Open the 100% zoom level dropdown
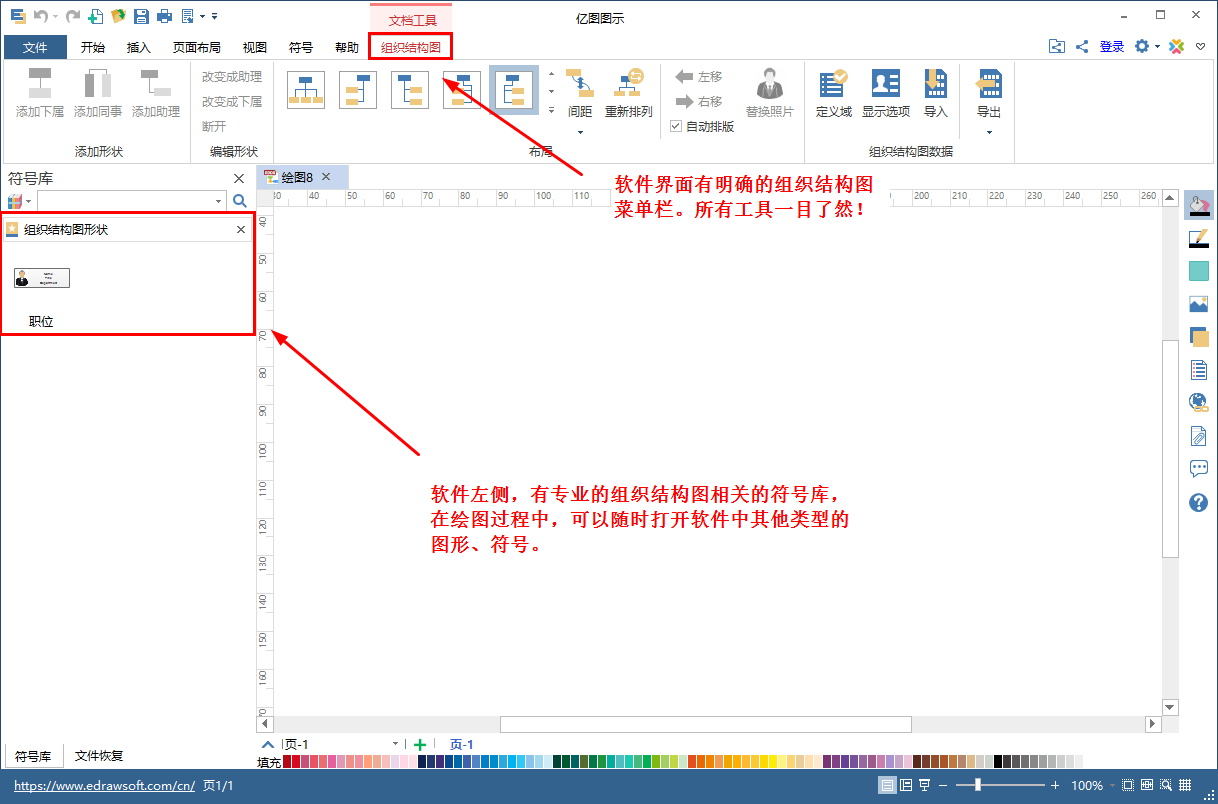This screenshot has height=804, width=1218. [x=1111, y=786]
